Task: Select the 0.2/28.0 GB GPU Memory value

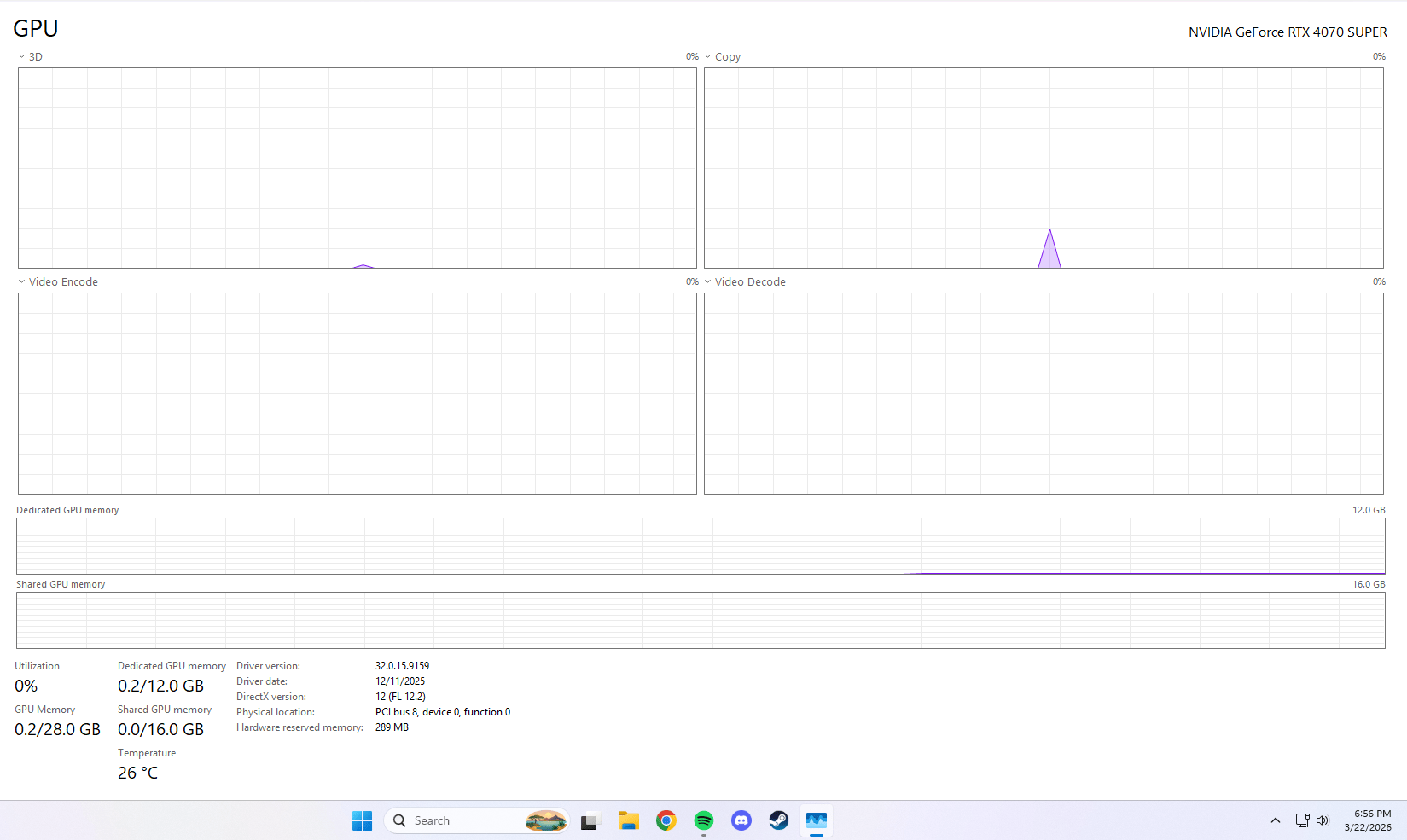Action: coord(58,729)
